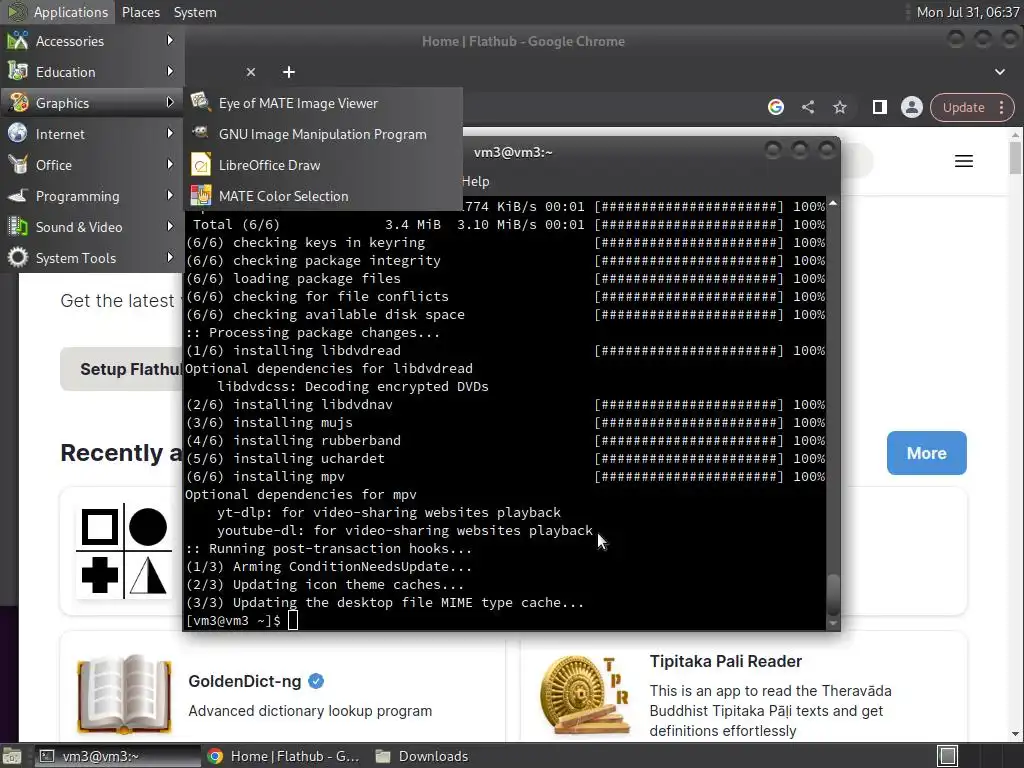
Task: Toggle Chrome side panel
Action: tap(880, 107)
